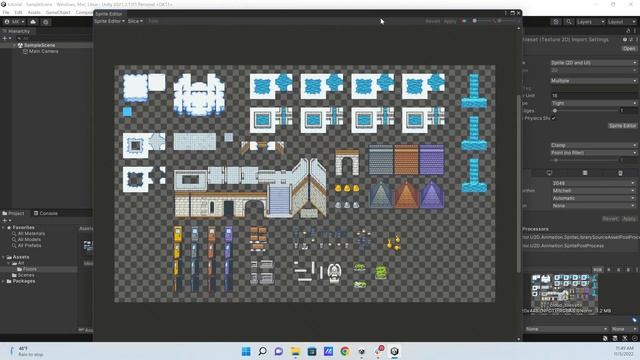Switch to the Project tab
This screenshot has width=640, height=360.
pos(13,213)
